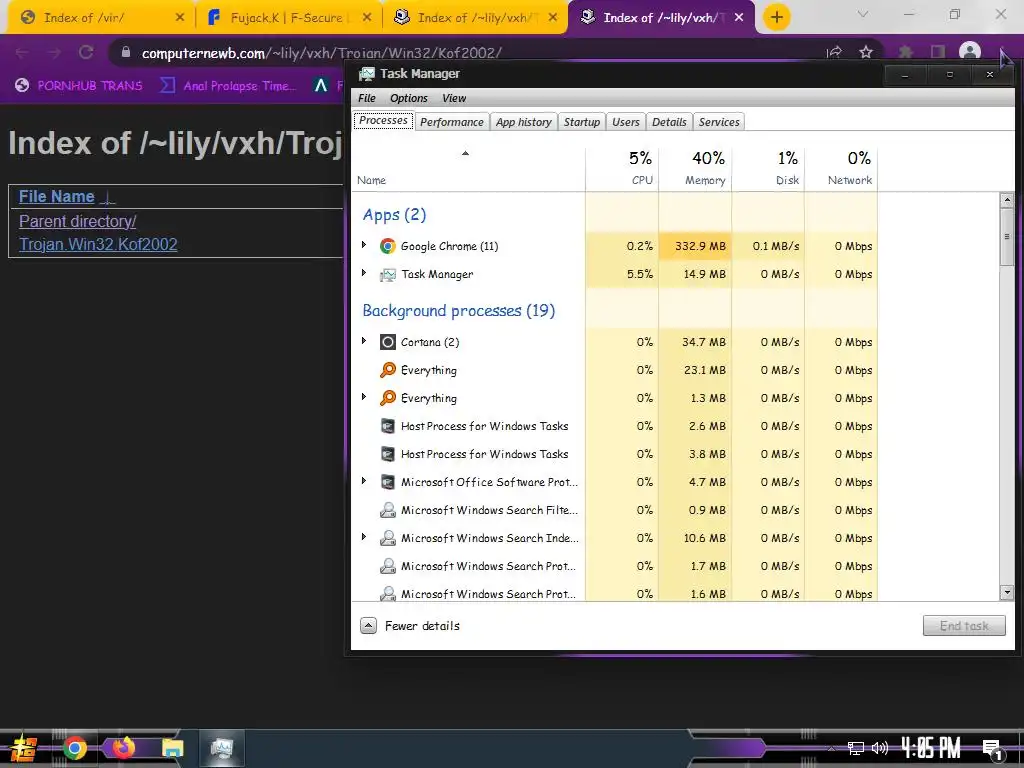The image size is (1024, 768).
Task: Reload the page in Chrome
Action: coord(86,52)
